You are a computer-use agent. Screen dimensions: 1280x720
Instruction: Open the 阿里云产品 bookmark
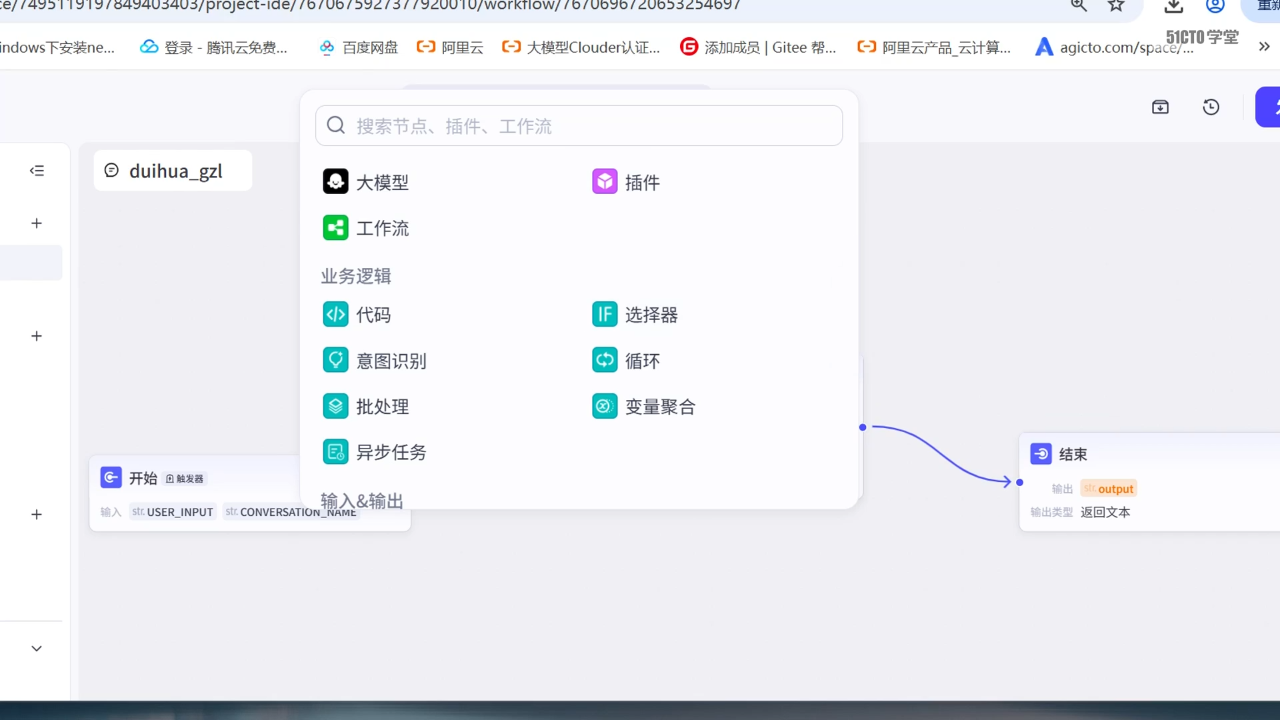click(x=934, y=47)
